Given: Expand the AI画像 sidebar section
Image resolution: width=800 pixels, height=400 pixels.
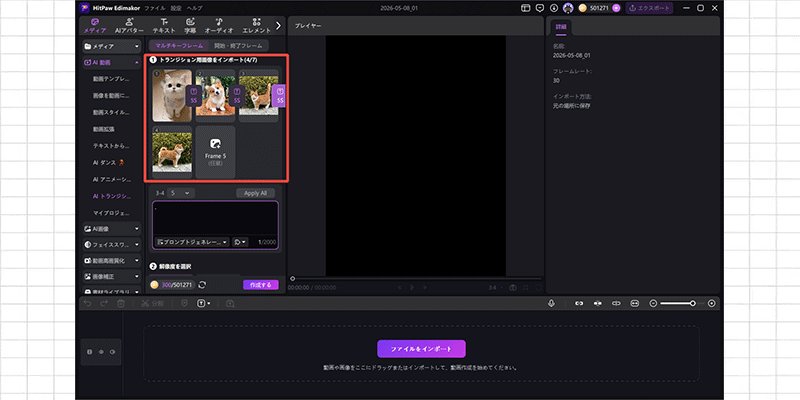Looking at the screenshot, I should (x=111, y=229).
